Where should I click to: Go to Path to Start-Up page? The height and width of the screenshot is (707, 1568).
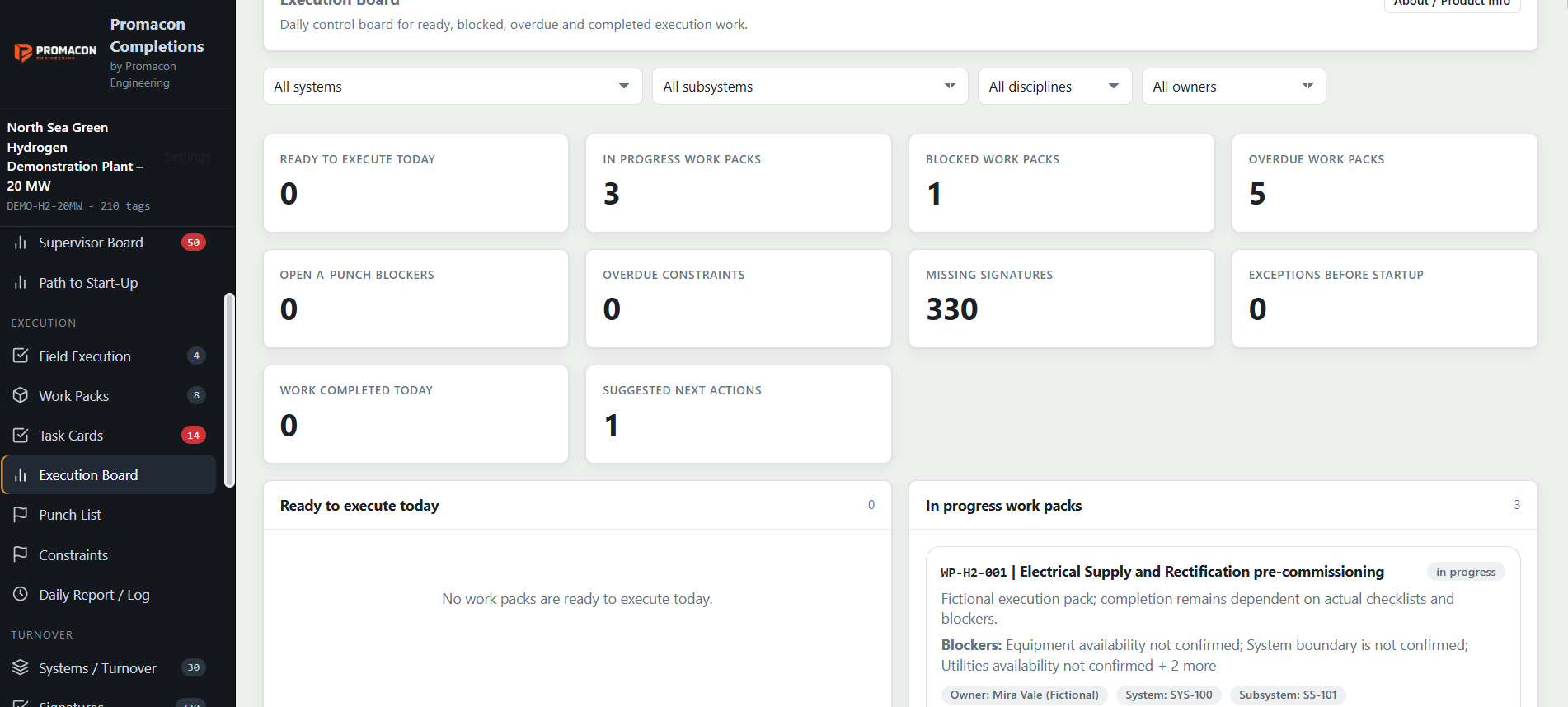pyautogui.click(x=109, y=283)
